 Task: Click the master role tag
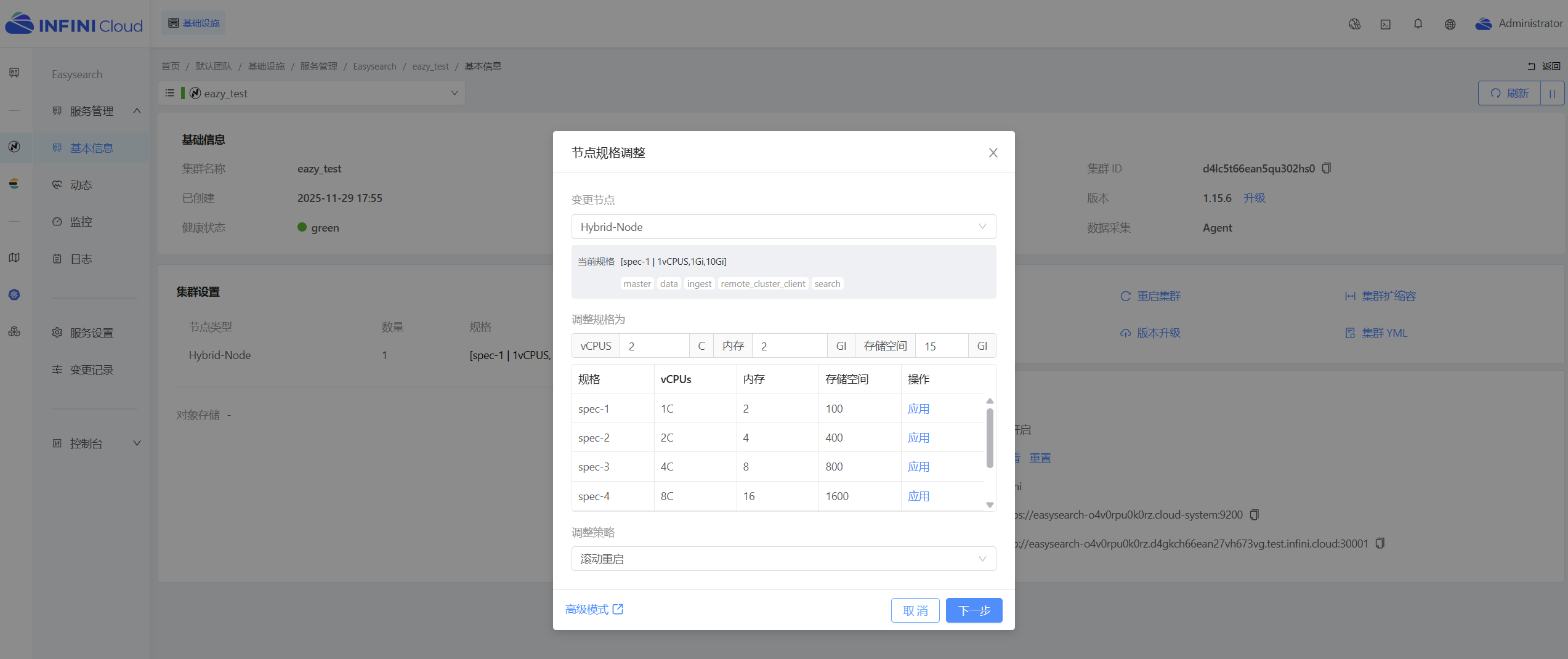click(x=637, y=284)
